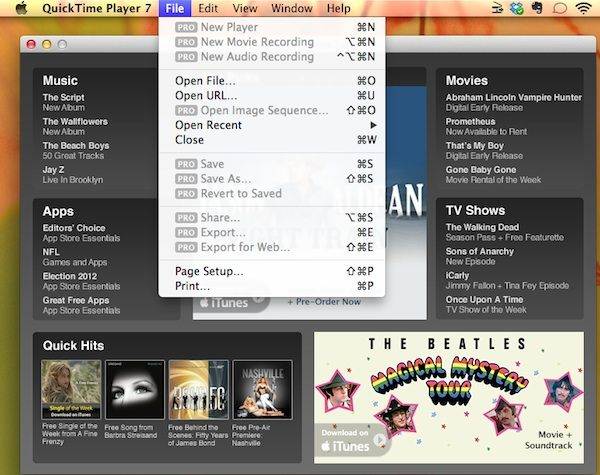Click PRO badge beside Open Image Sequence
Screen dimensions: 600x475
(186, 110)
